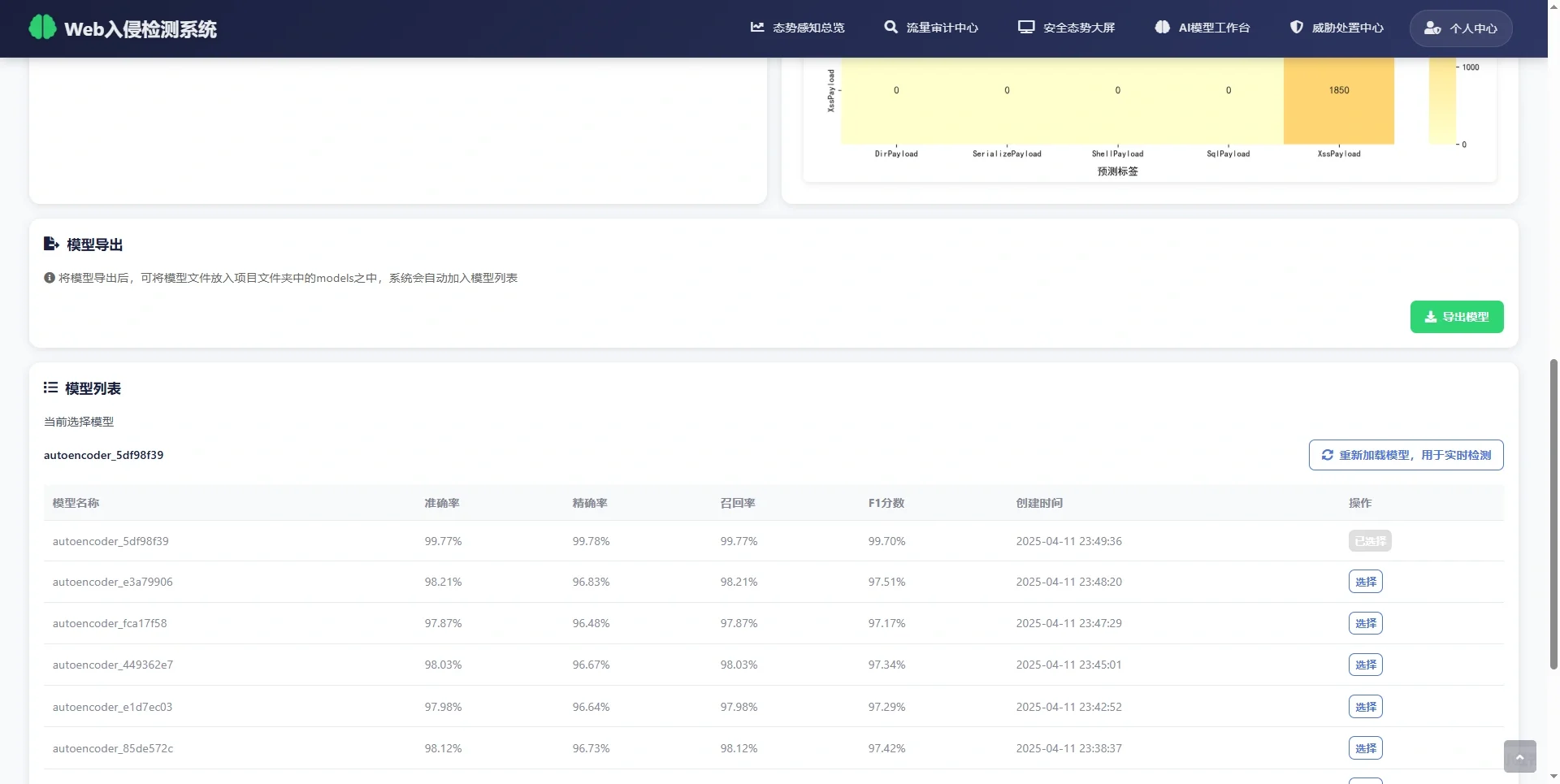Click the green brain logo icon

(x=42, y=28)
